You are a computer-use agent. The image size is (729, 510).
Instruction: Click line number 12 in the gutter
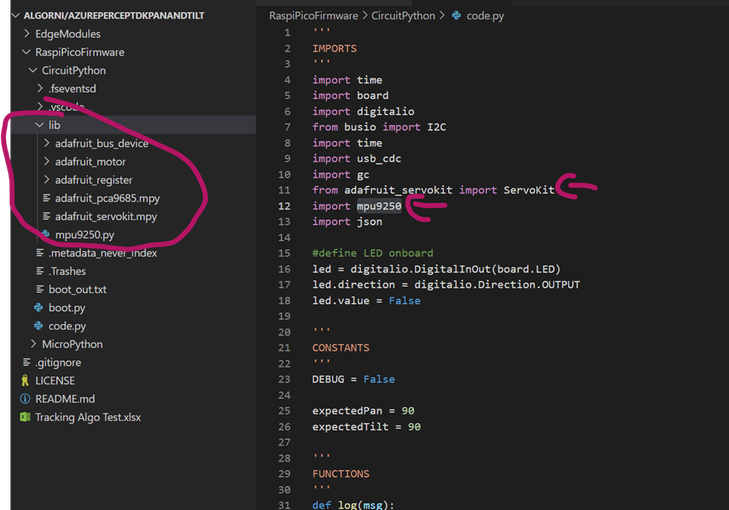point(284,206)
